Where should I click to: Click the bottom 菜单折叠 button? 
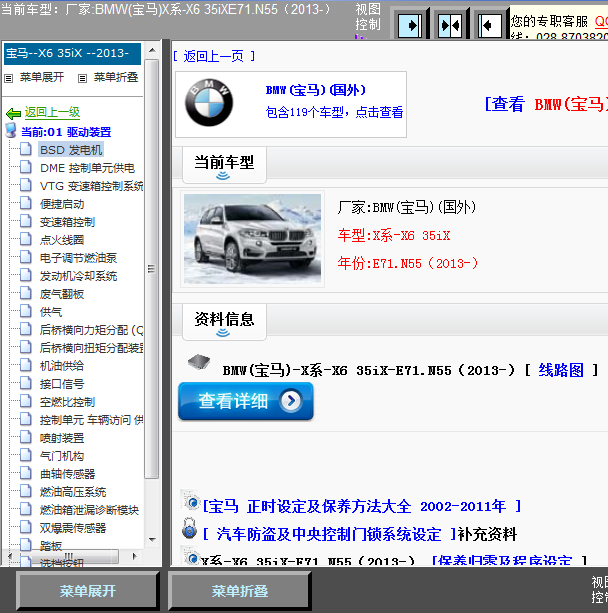pos(240,591)
